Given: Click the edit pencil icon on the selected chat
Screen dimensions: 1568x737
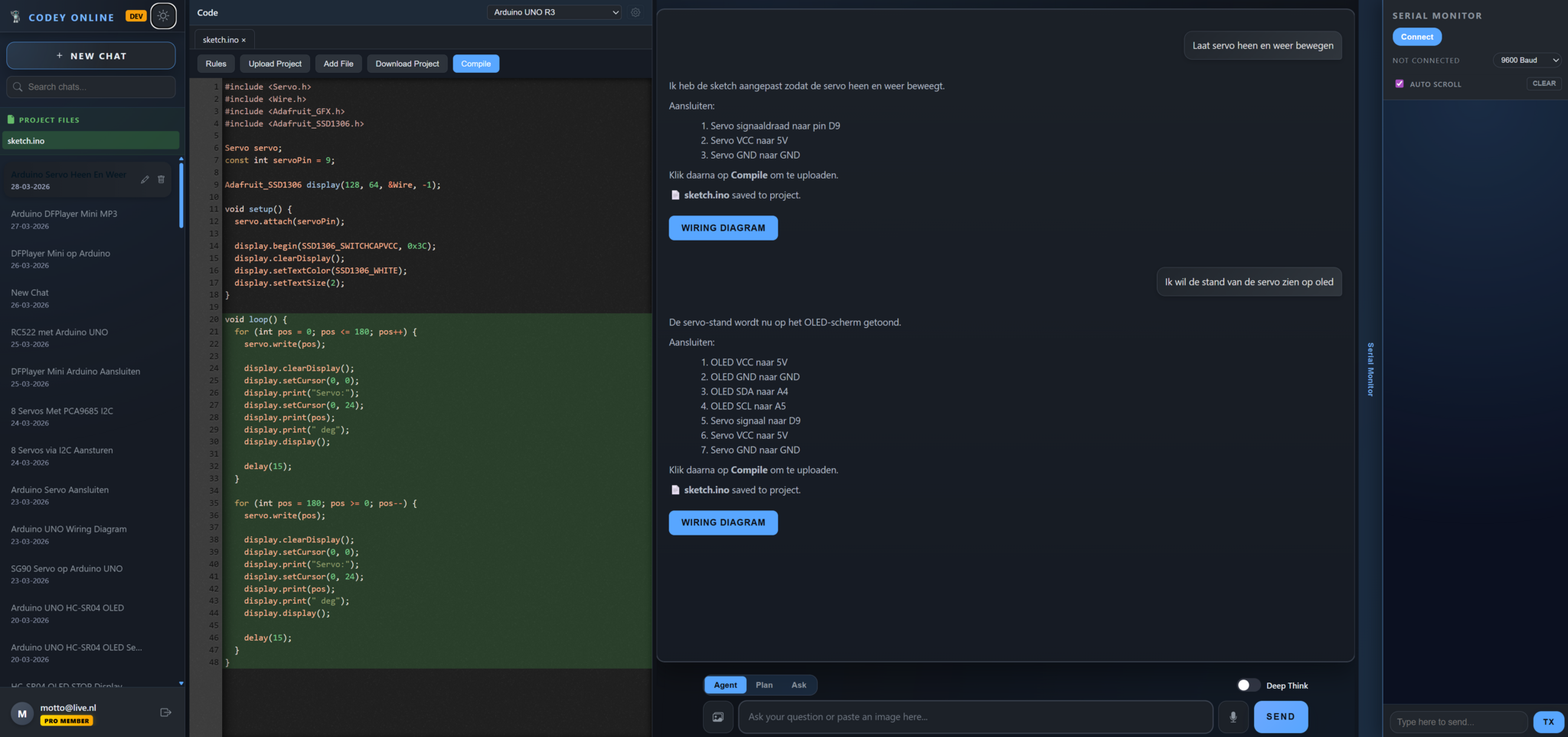Looking at the screenshot, I should click(145, 179).
